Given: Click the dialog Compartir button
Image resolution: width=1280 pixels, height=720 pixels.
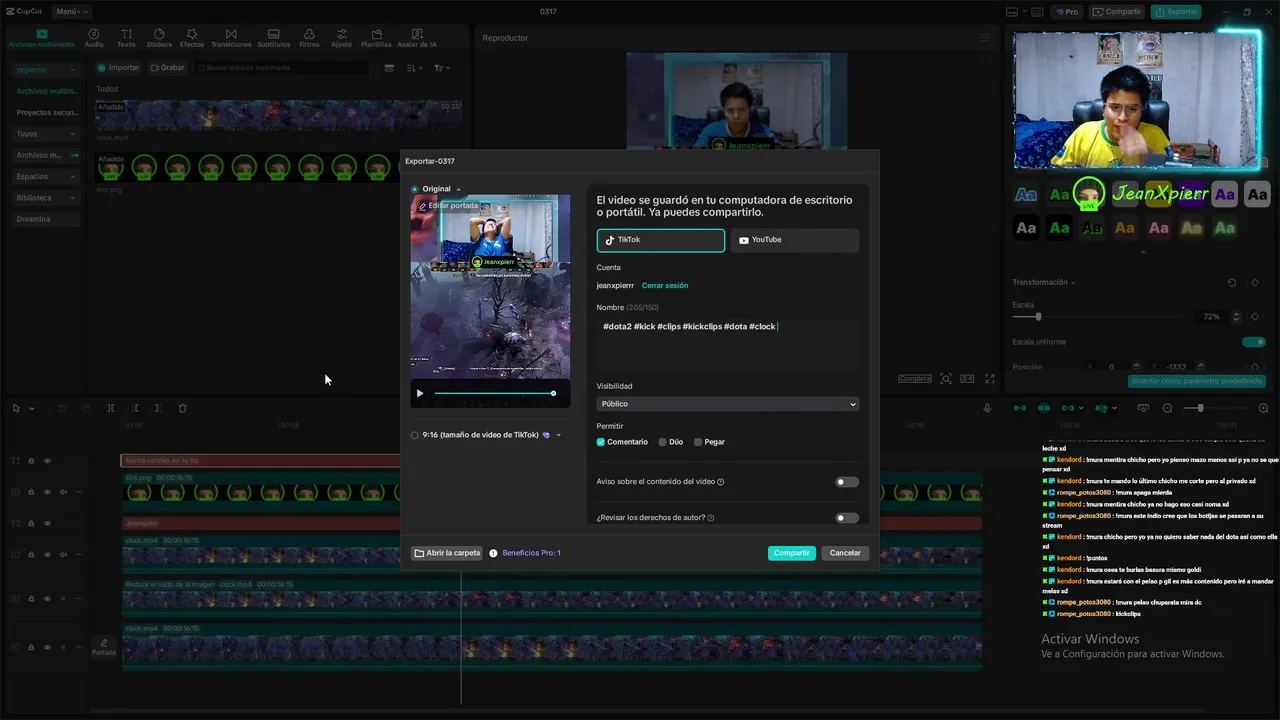Looking at the screenshot, I should click(x=792, y=553).
